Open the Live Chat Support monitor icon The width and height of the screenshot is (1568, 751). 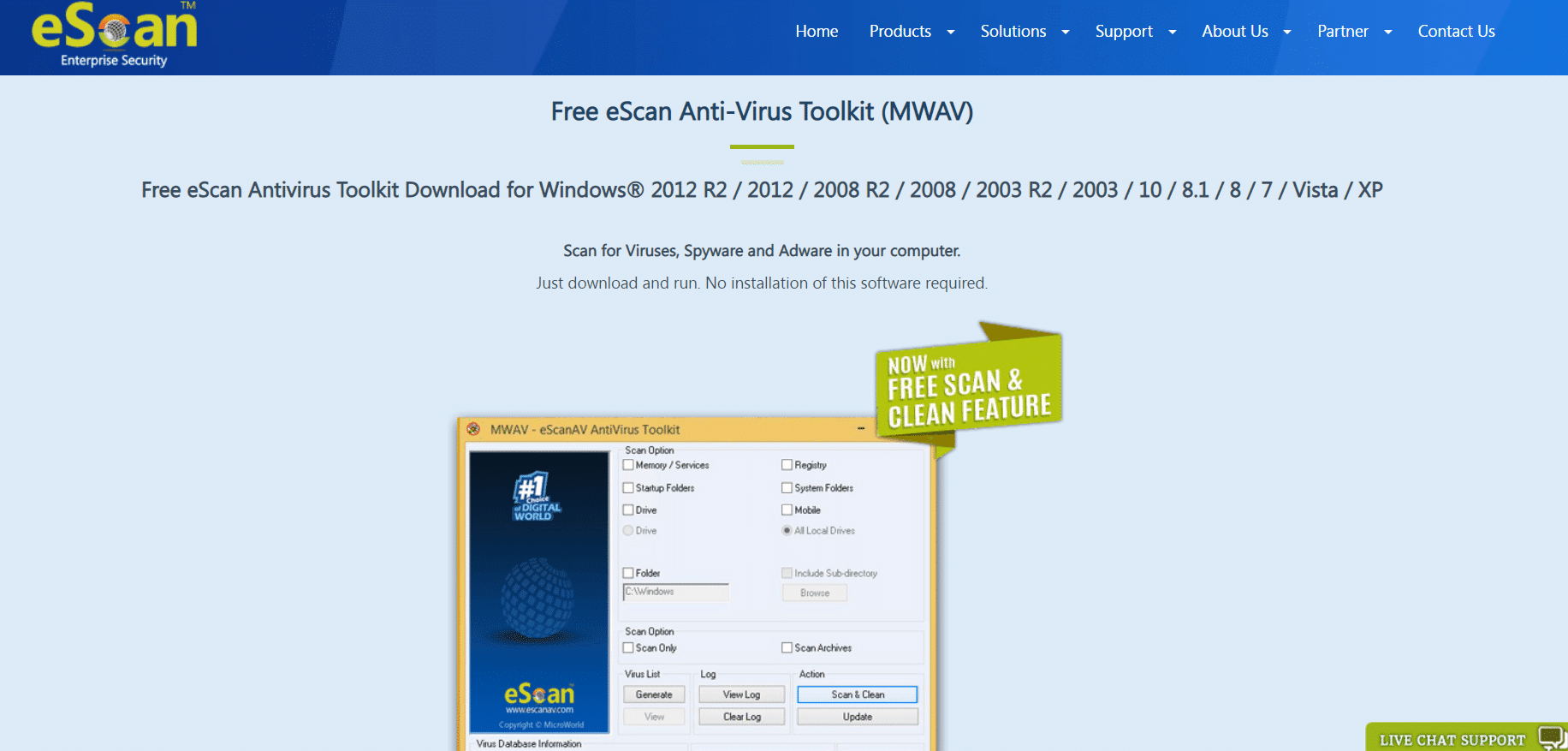1551,737
